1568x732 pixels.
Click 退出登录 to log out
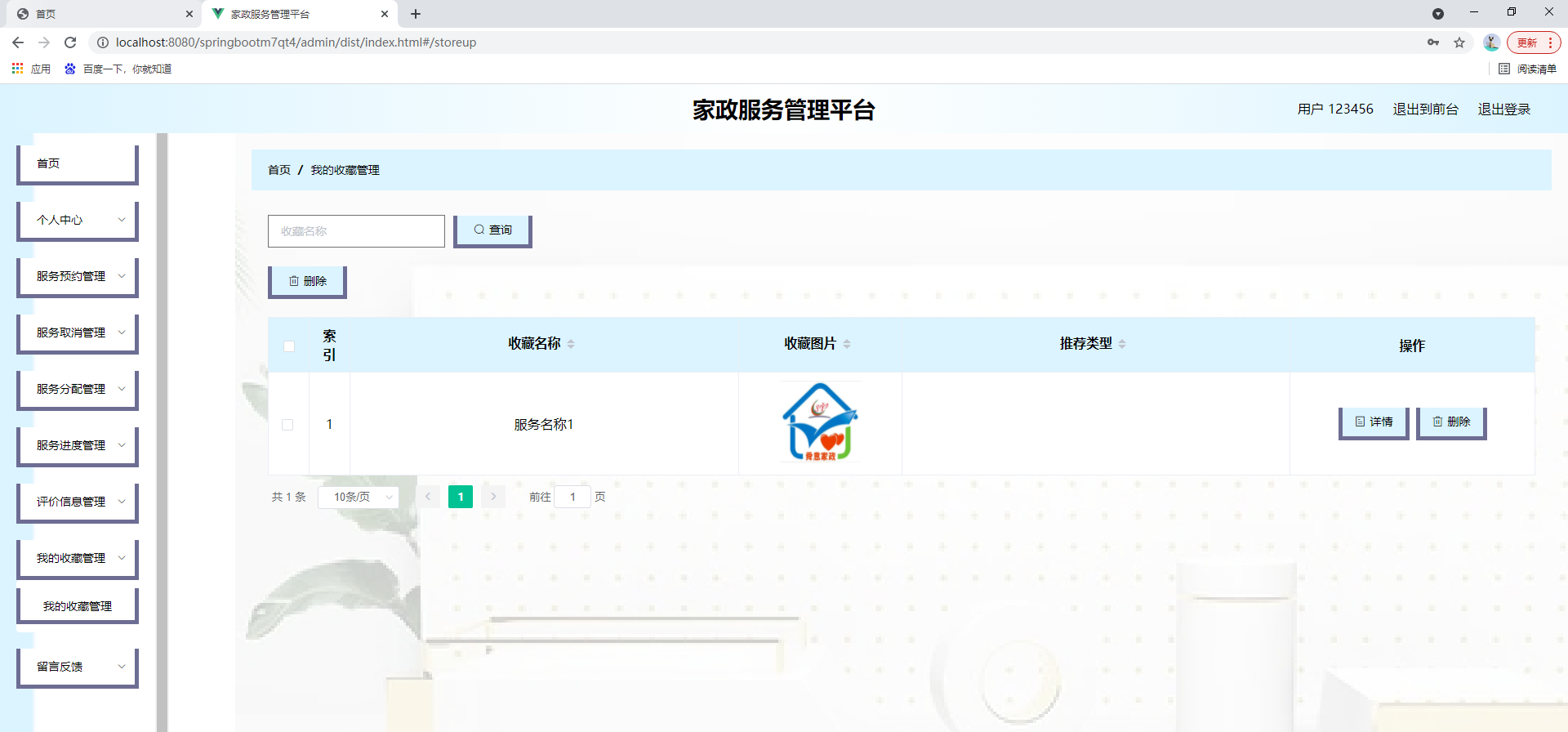point(1503,109)
